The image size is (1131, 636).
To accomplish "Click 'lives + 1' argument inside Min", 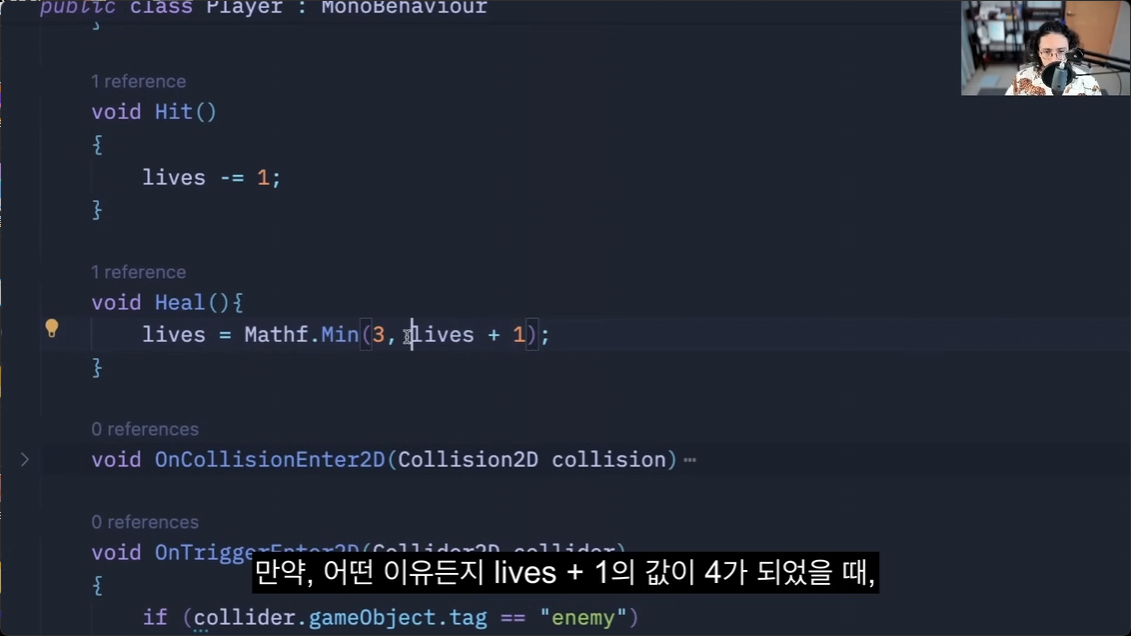I will tap(468, 335).
